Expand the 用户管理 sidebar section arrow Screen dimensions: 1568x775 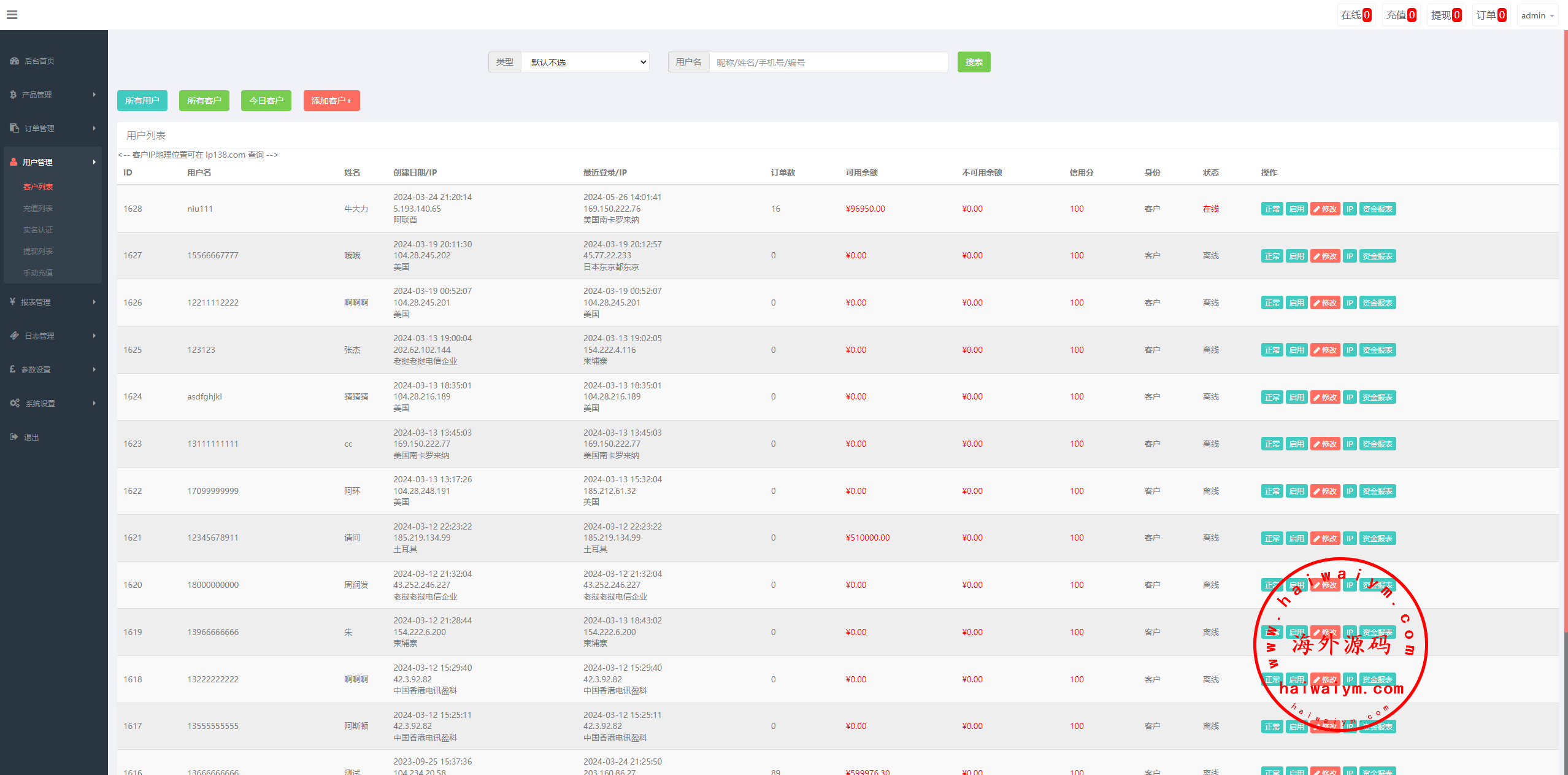94,162
